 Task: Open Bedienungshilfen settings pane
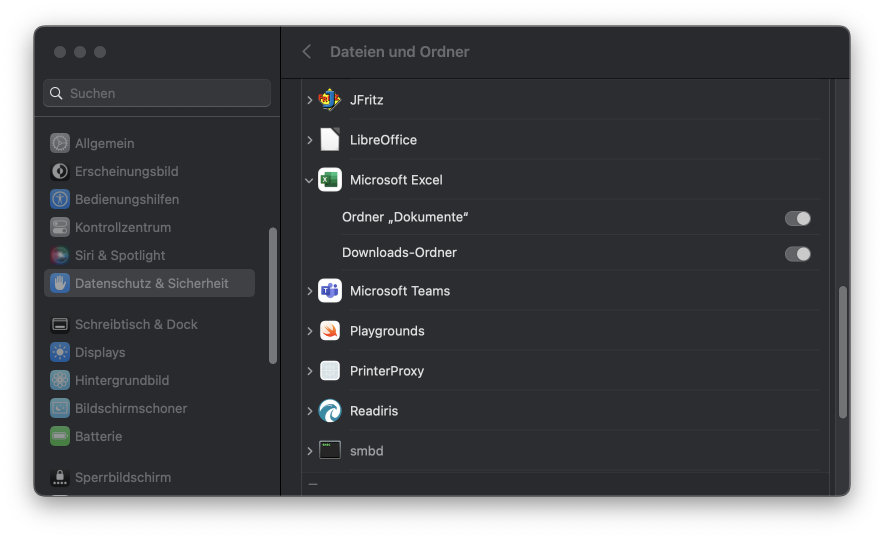149,199
